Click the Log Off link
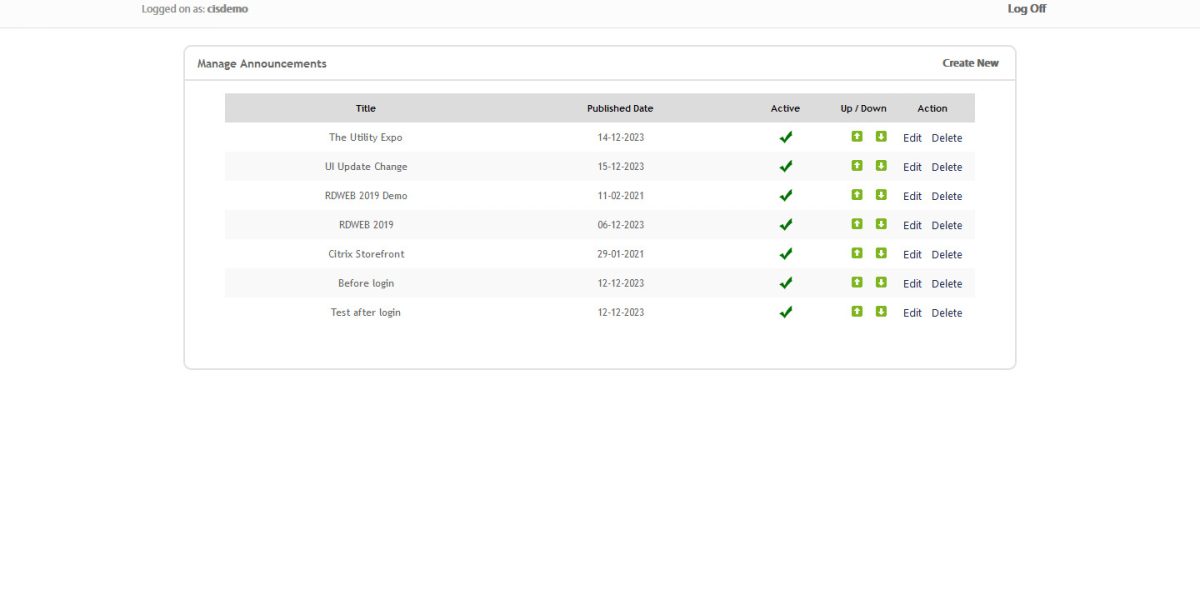 pos(1025,8)
